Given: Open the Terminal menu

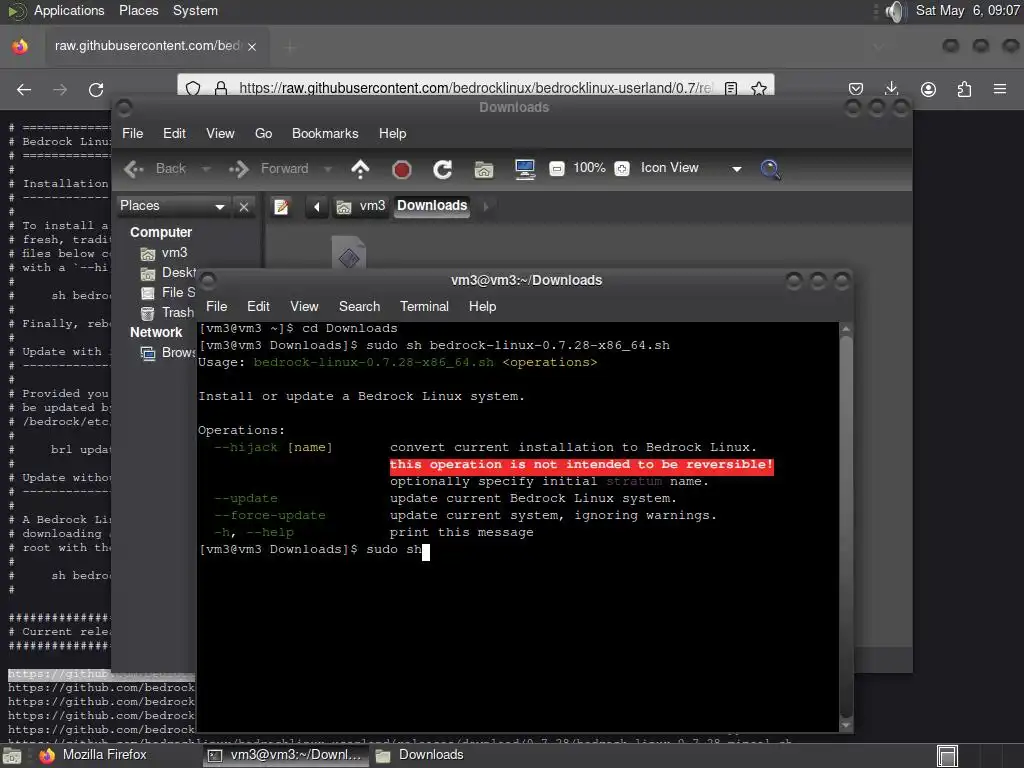Looking at the screenshot, I should click(424, 306).
